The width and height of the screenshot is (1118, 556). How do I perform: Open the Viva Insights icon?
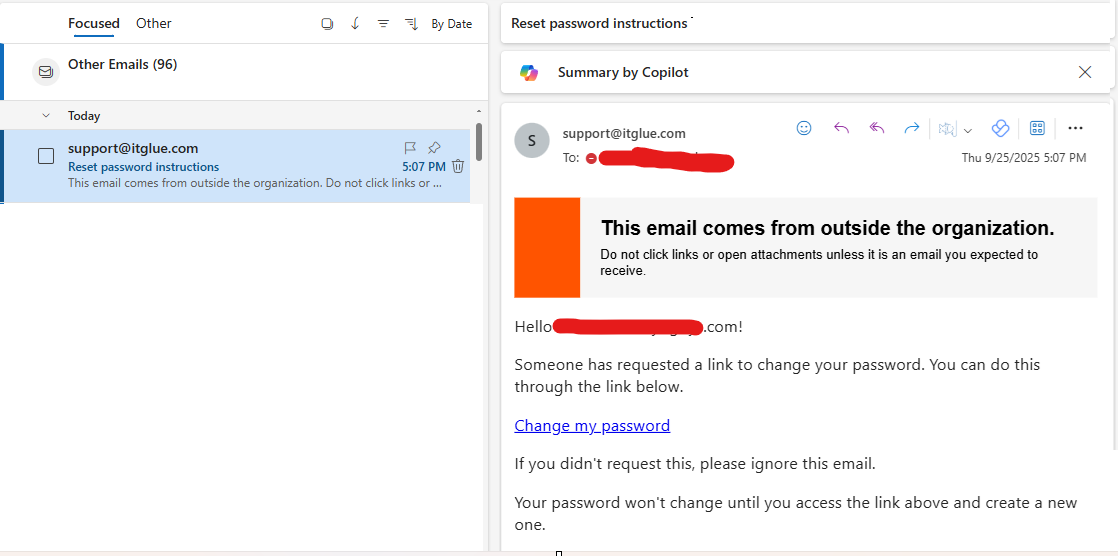click(999, 128)
